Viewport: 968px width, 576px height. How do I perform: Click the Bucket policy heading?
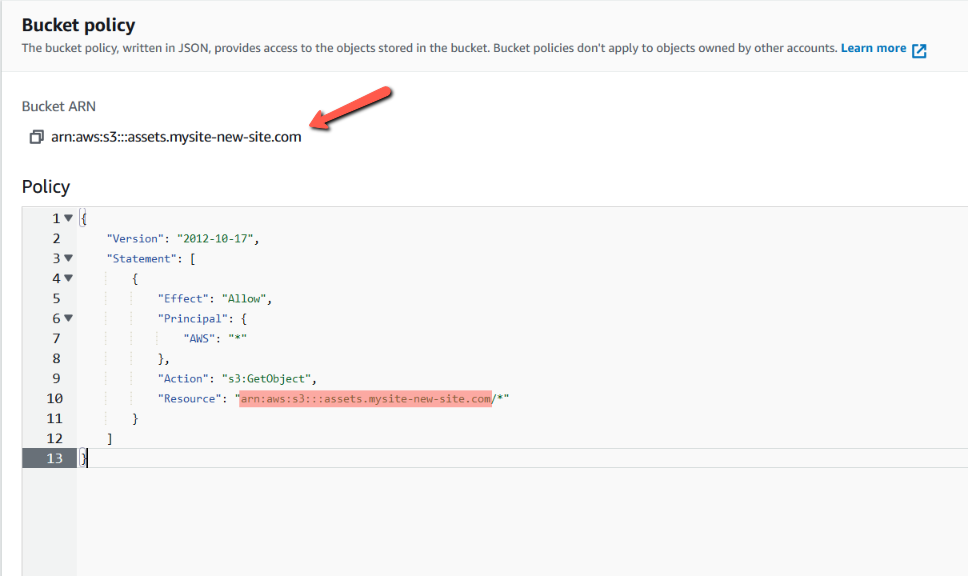click(x=78, y=25)
